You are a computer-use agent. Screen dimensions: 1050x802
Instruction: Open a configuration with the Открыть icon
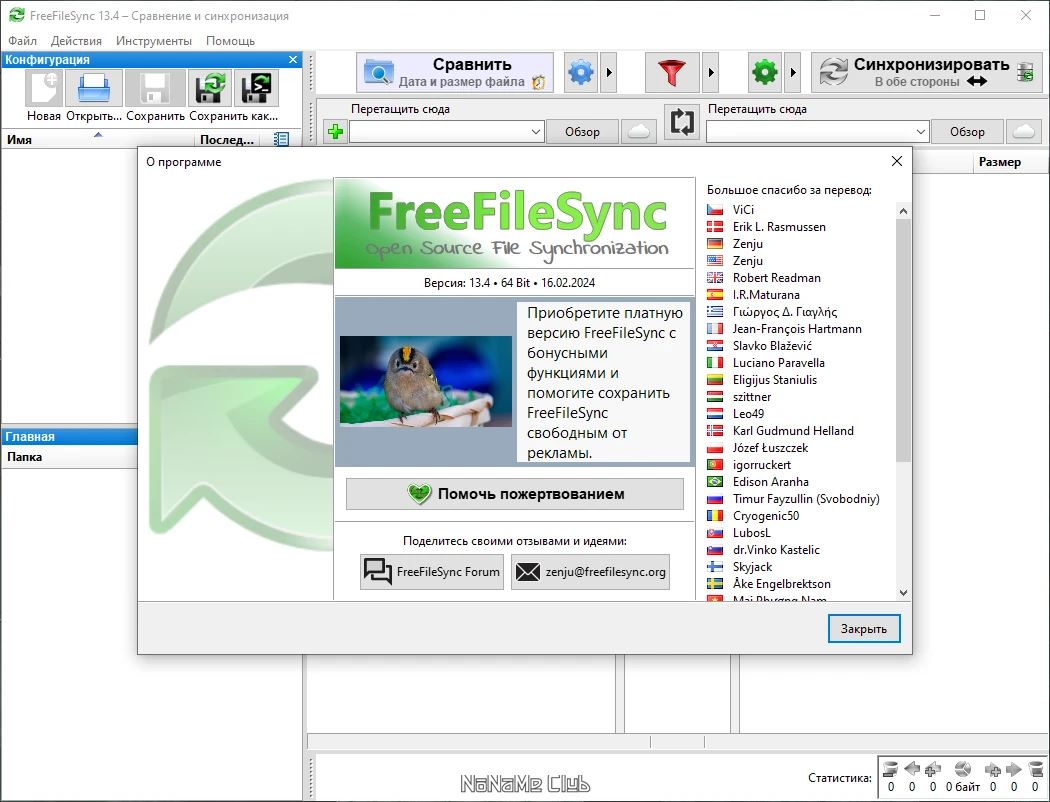pos(94,88)
